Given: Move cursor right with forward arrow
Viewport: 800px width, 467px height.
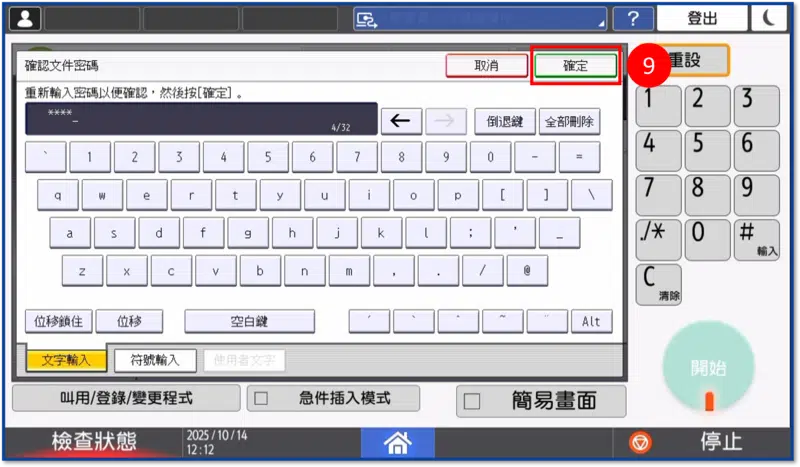Looking at the screenshot, I should tap(445, 121).
